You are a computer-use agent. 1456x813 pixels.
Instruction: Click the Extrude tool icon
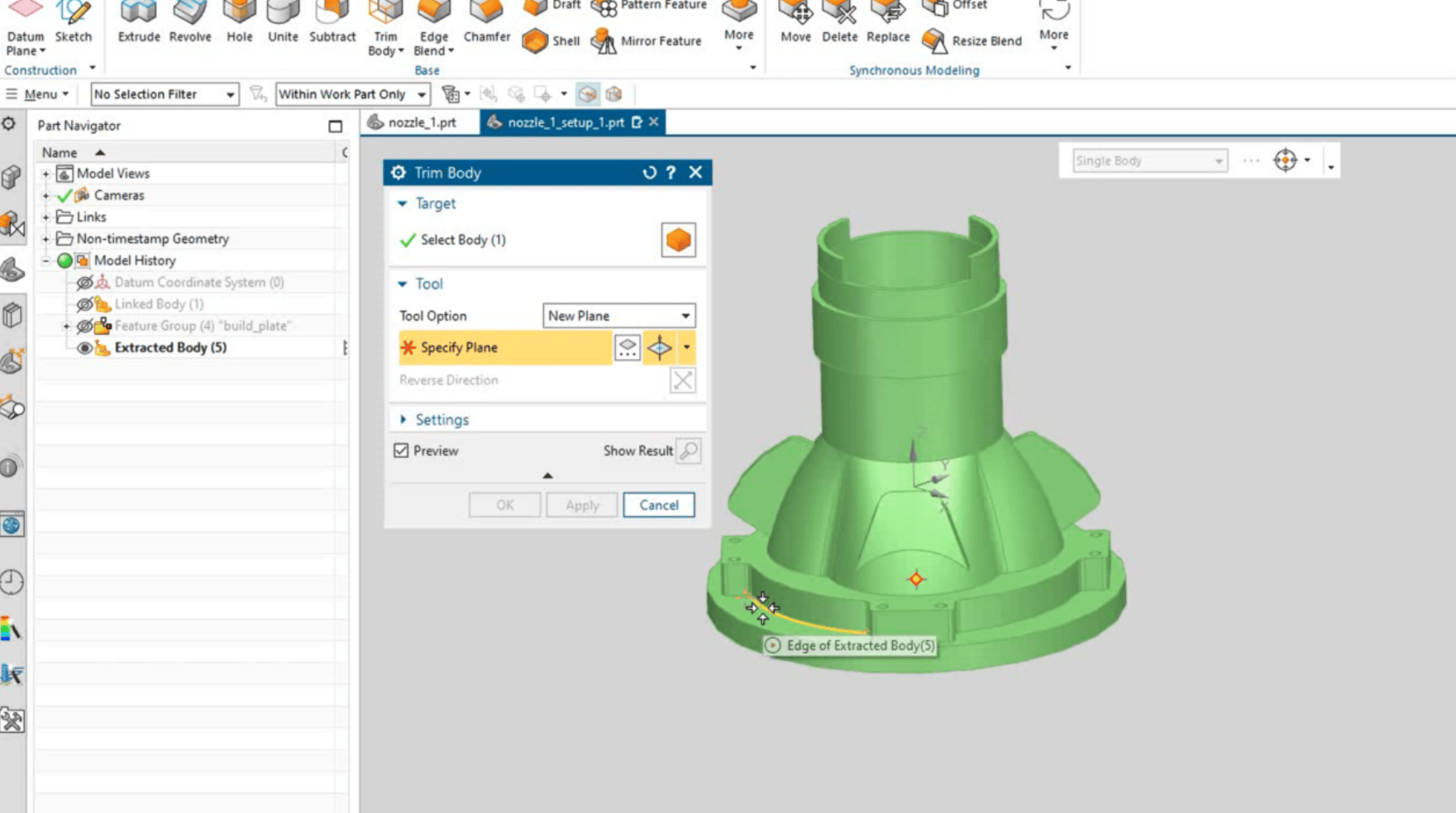tap(138, 13)
